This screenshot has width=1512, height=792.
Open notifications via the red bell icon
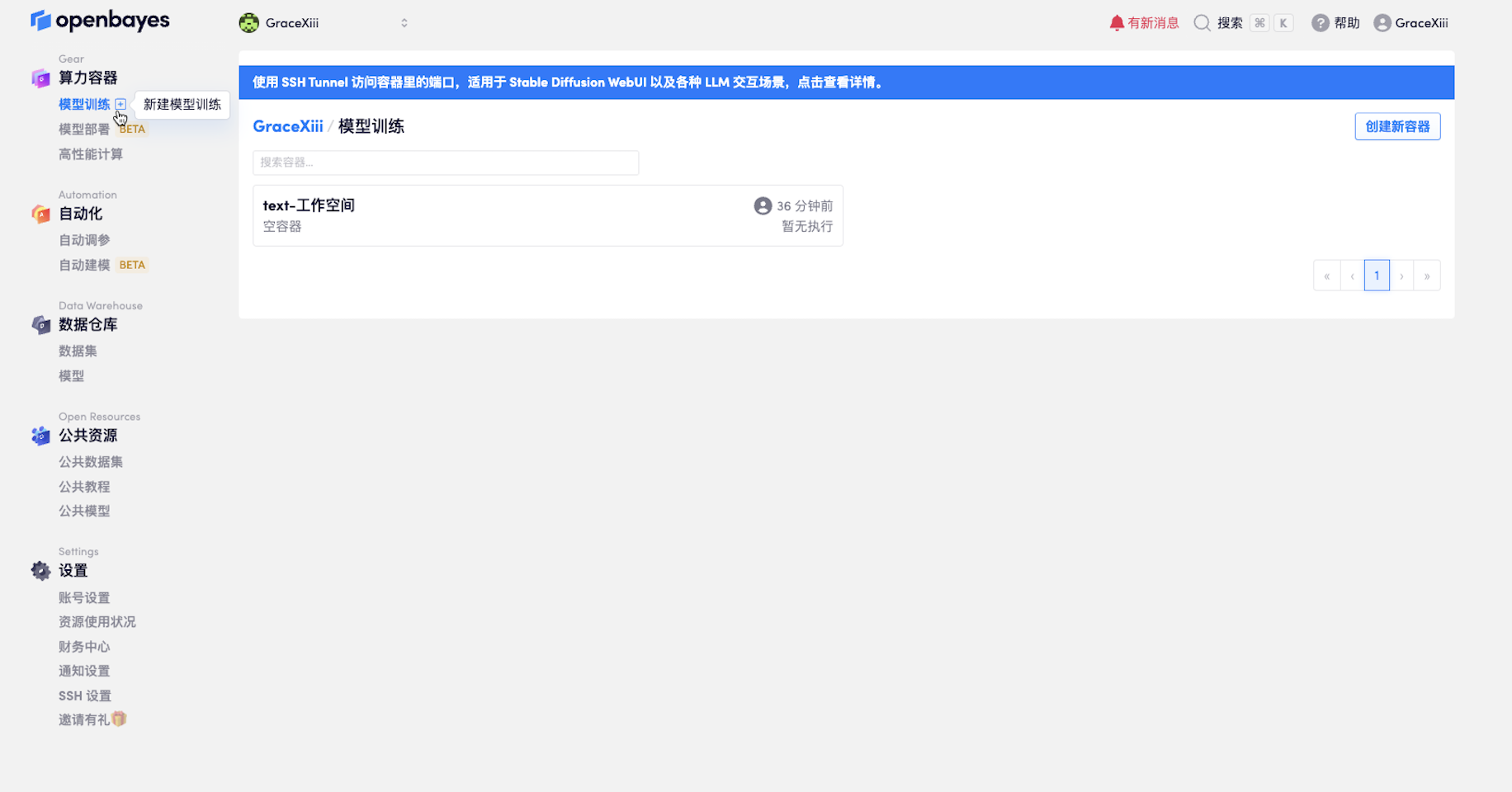(x=1117, y=23)
